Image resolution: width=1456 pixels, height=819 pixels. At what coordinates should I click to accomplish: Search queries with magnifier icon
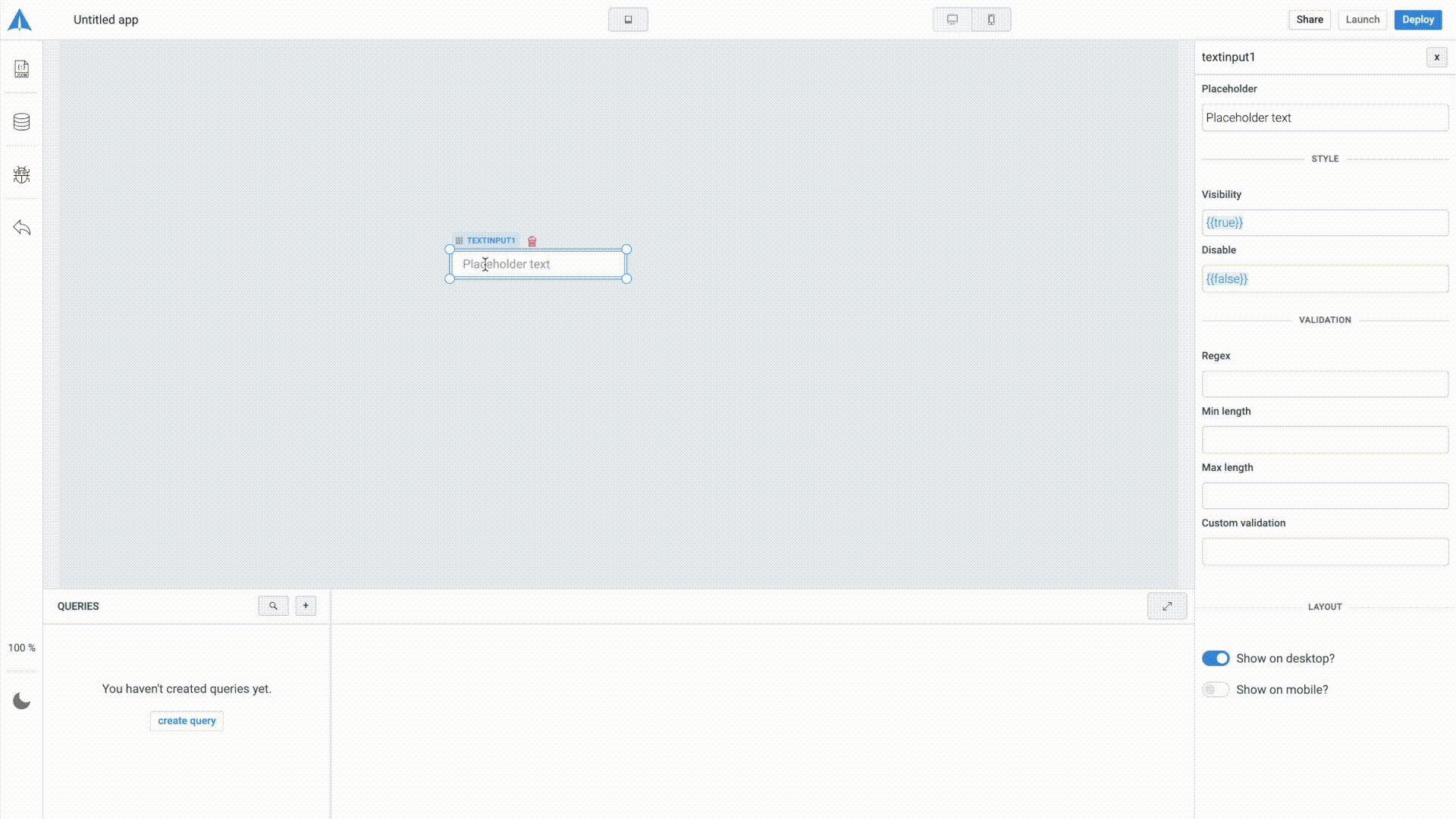pyautogui.click(x=273, y=606)
